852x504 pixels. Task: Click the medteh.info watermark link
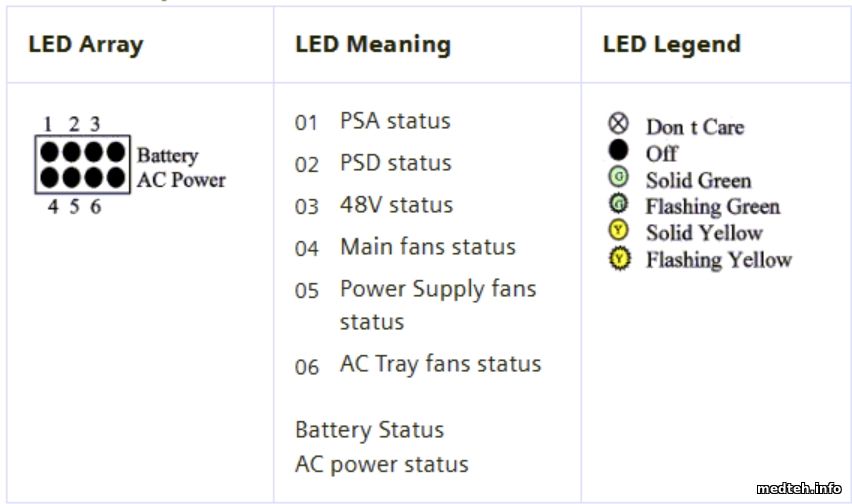[799, 488]
